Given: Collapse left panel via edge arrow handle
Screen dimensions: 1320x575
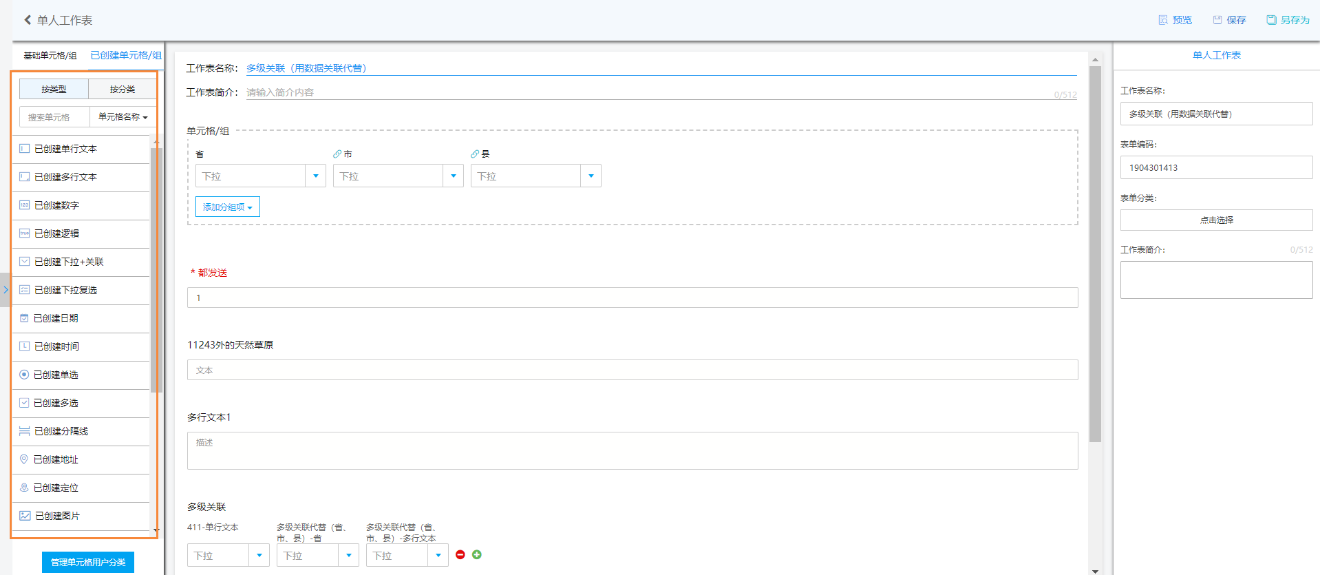Looking at the screenshot, I should 4,289.
